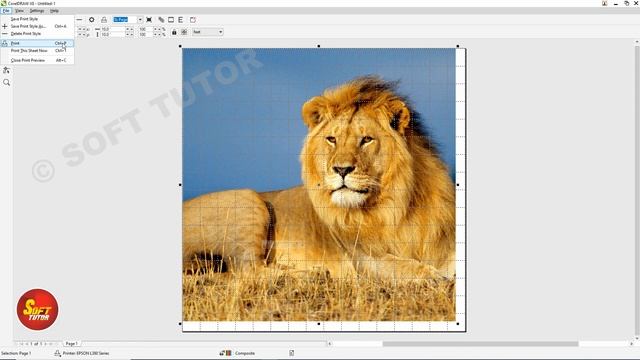This screenshot has width=640, height=360.
Task: Click the Page 1 tab
Action: pos(71,344)
